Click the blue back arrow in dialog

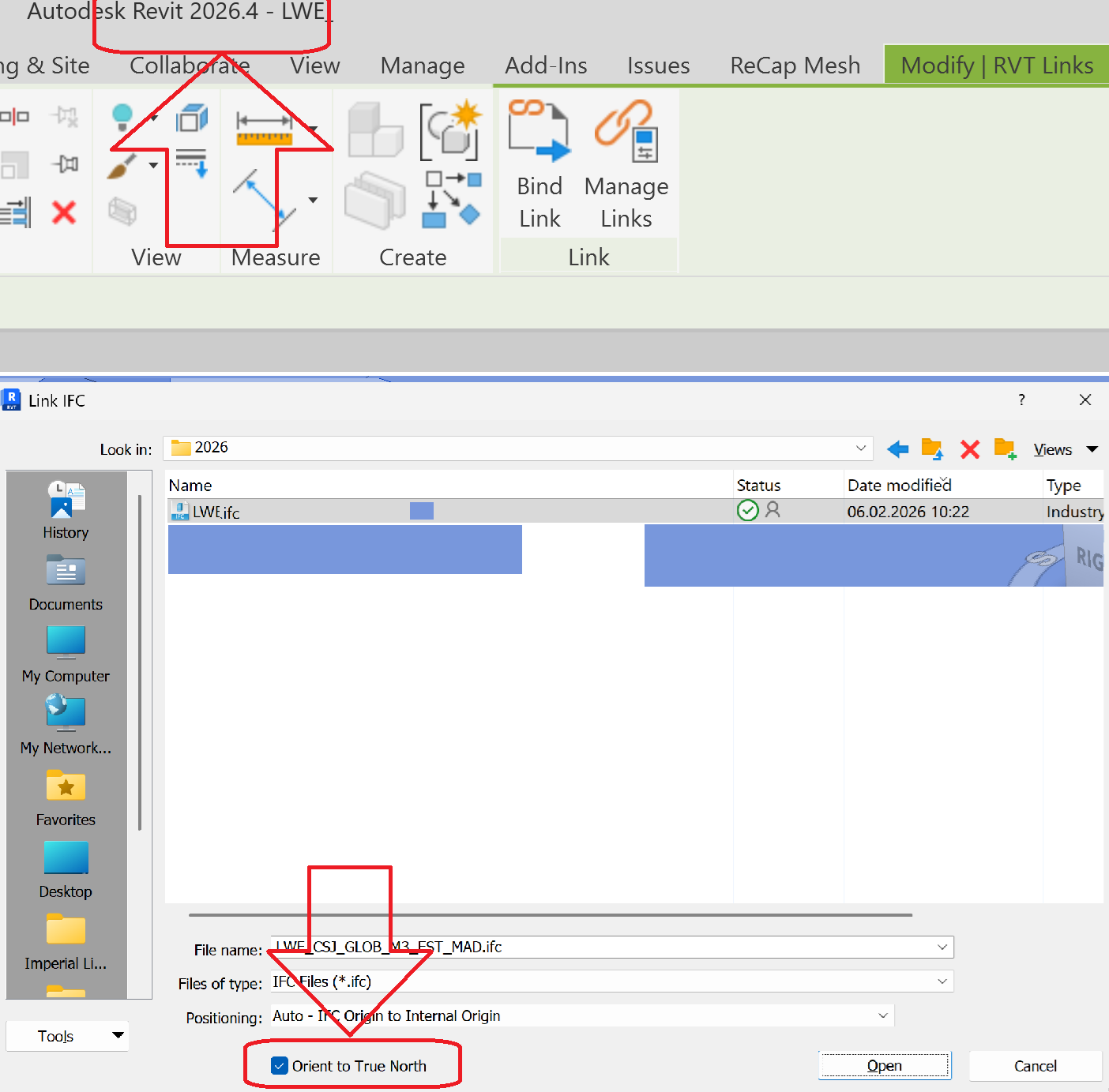click(x=897, y=449)
